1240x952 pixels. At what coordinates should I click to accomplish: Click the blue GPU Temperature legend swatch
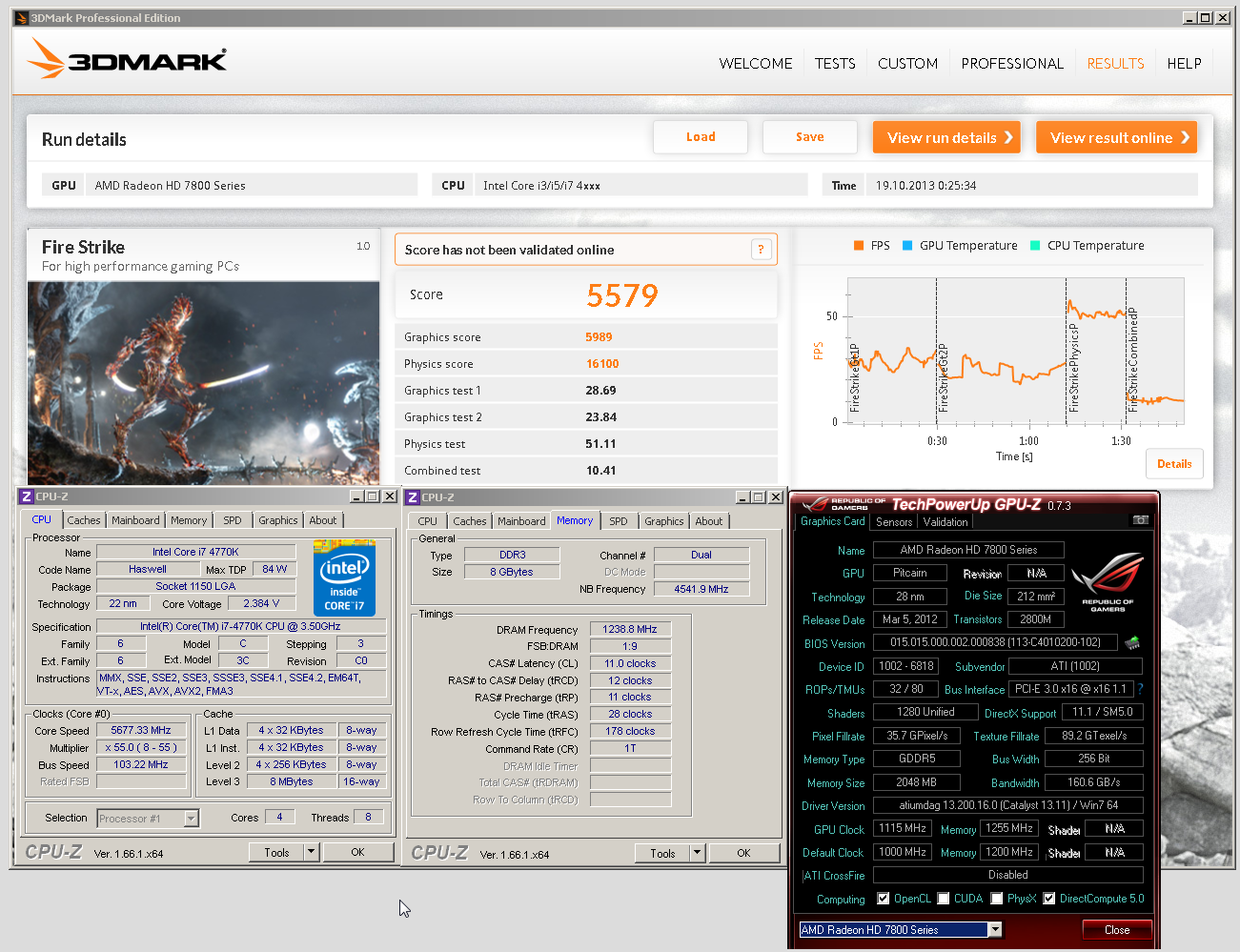tap(907, 246)
